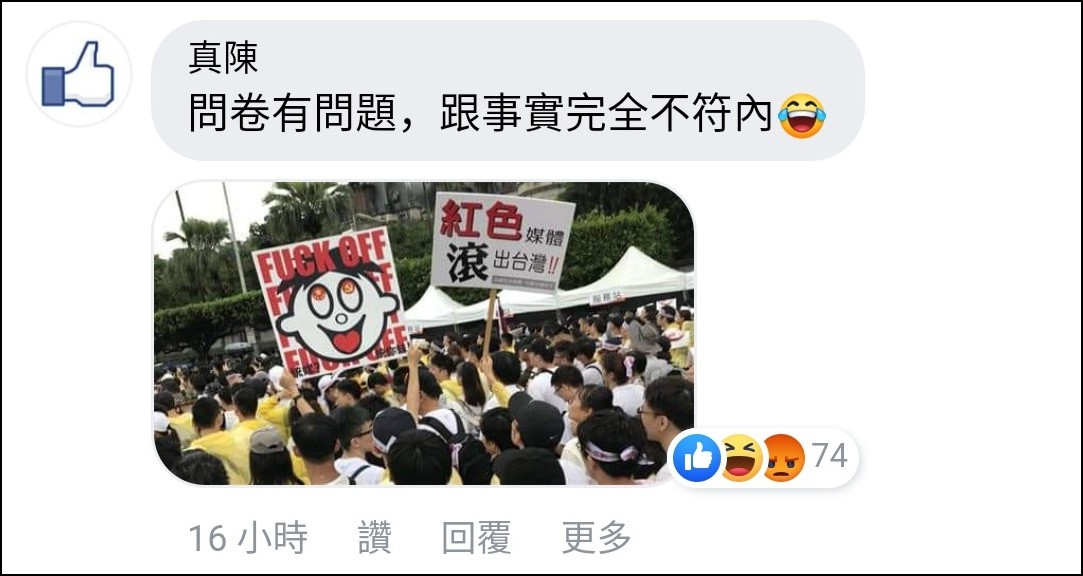The height and width of the screenshot is (576, 1083).
Task: Click the white tent in the photo
Action: [x=622, y=276]
